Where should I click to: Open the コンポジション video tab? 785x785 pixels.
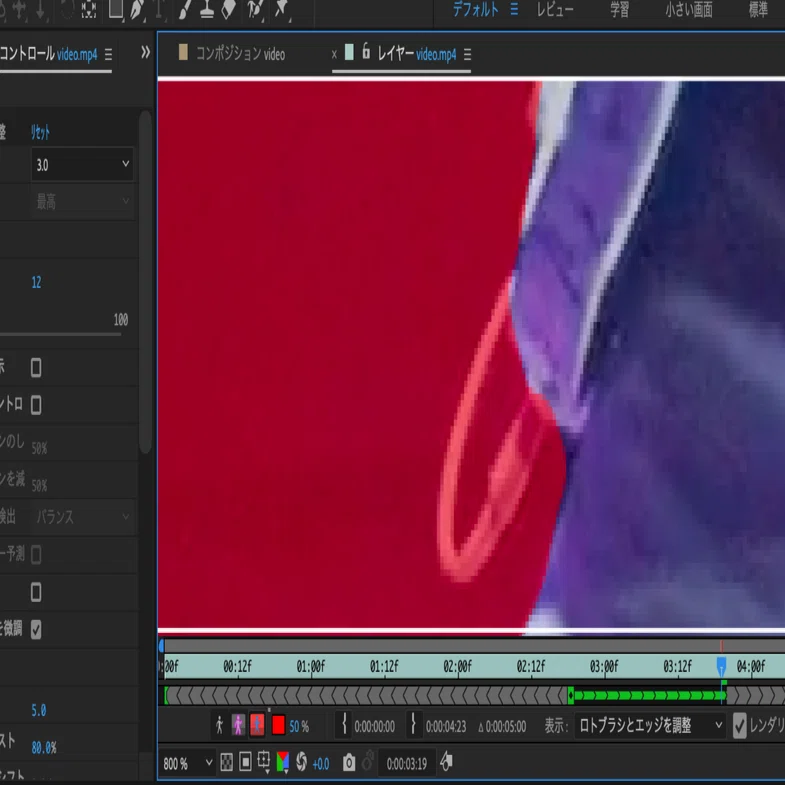(240, 54)
